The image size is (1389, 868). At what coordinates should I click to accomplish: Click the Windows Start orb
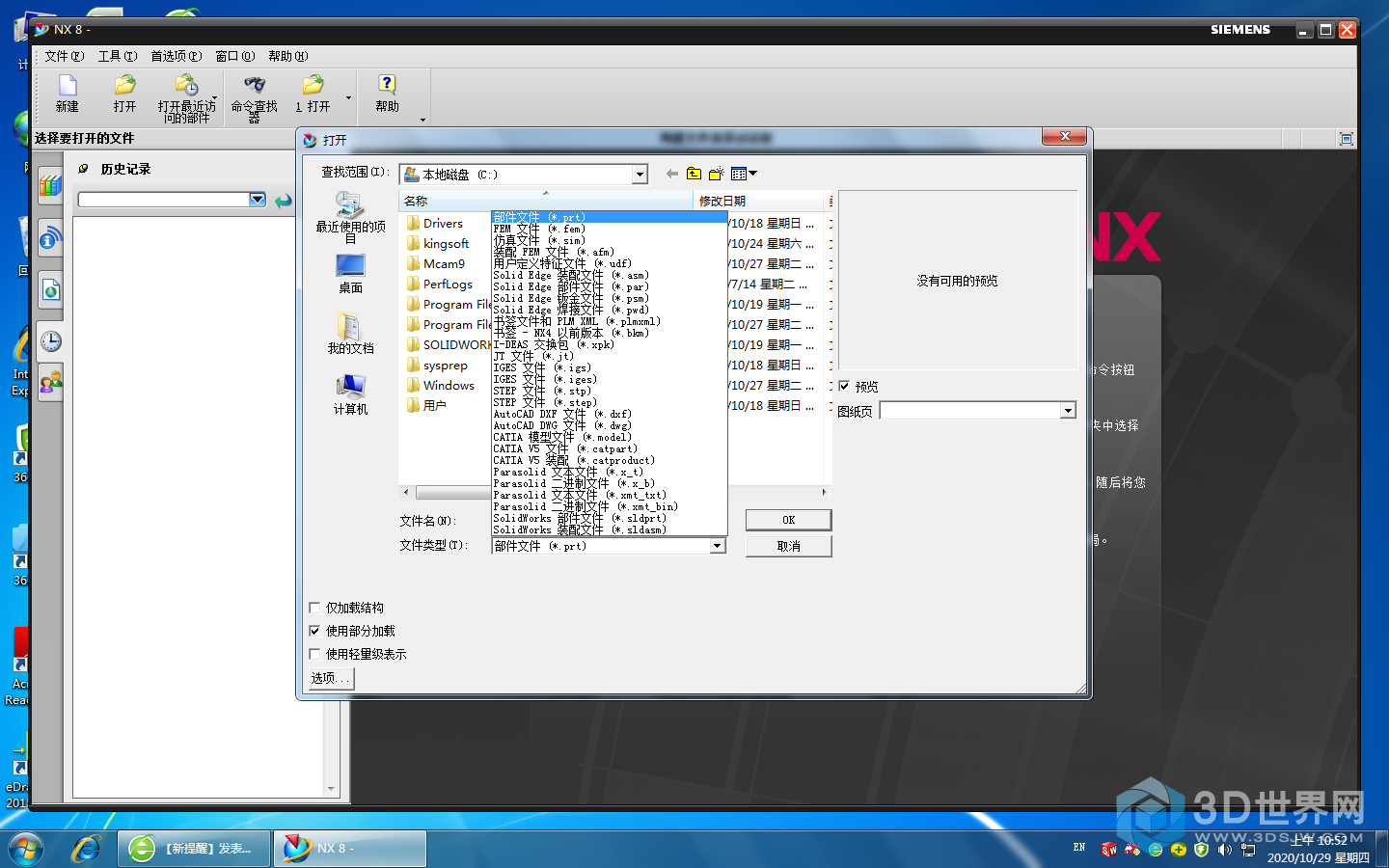pos(26,849)
